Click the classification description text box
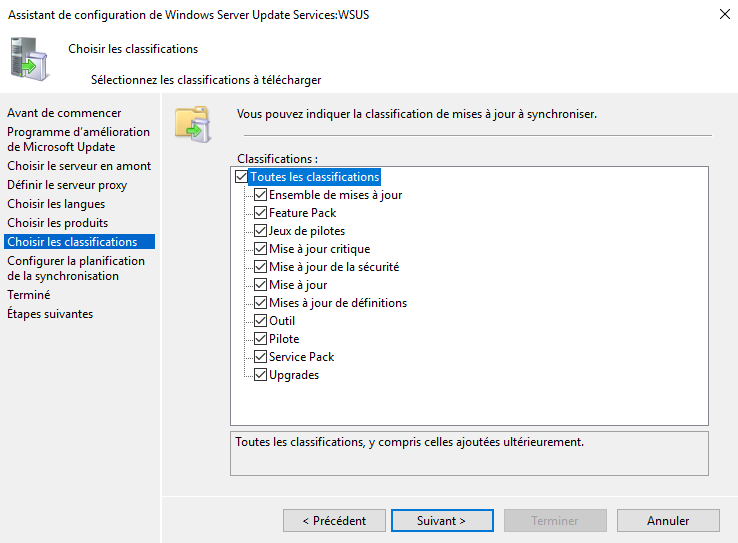Viewport: 738px width, 543px height. pyautogui.click(x=469, y=454)
